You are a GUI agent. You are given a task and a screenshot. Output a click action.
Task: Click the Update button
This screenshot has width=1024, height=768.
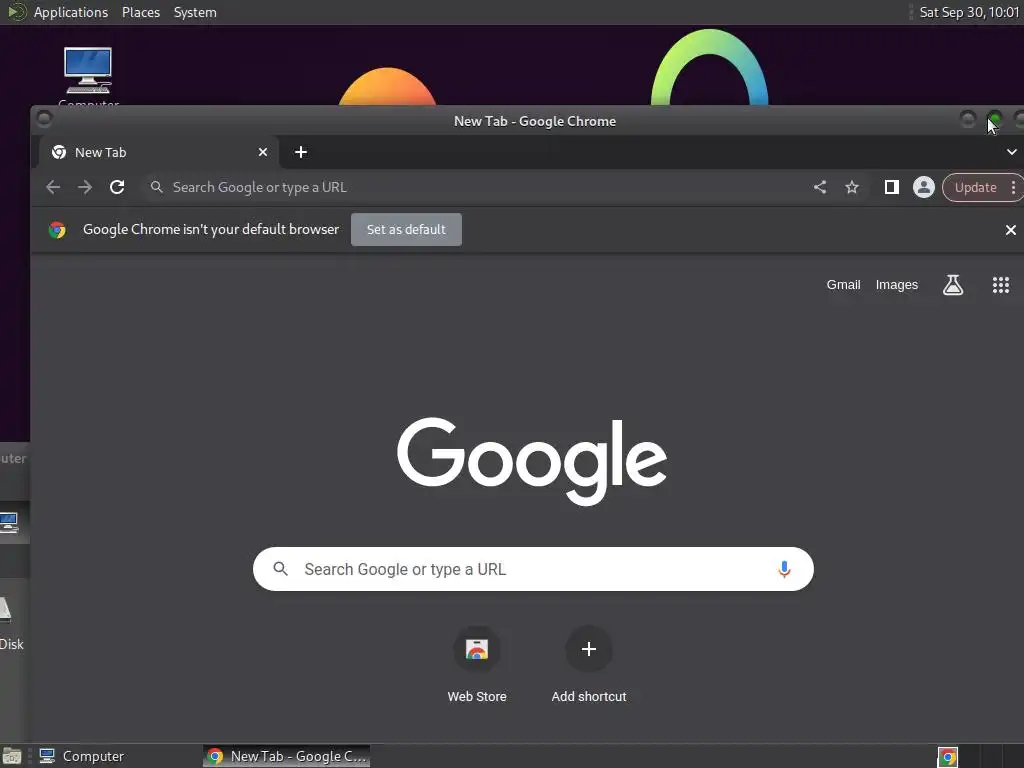pos(976,187)
